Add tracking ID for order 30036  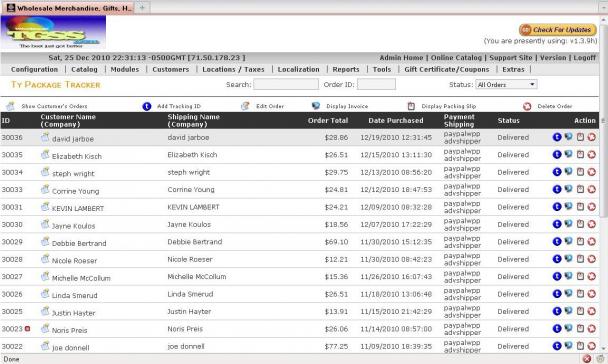click(x=557, y=137)
